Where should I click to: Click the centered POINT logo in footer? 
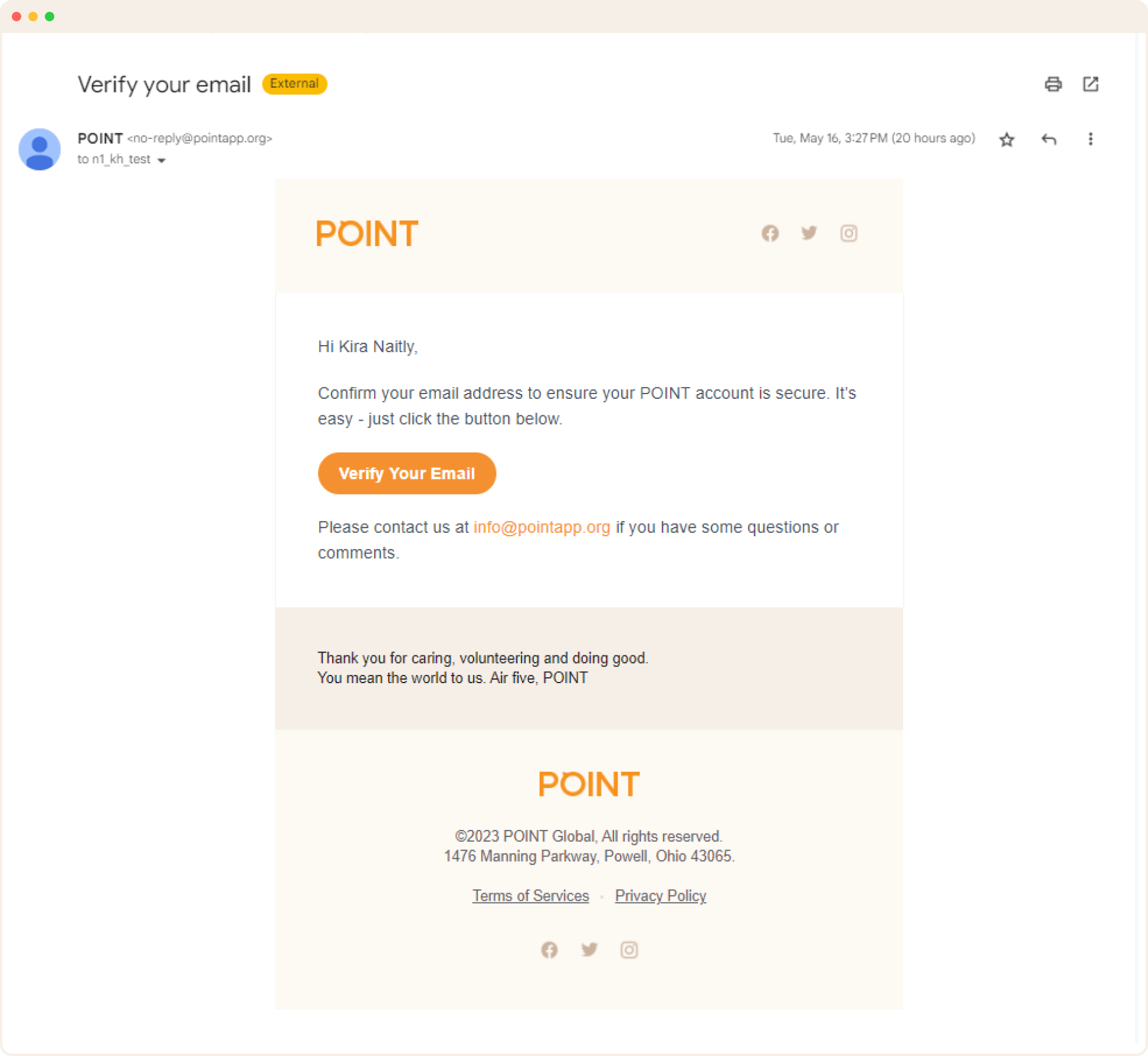(589, 784)
